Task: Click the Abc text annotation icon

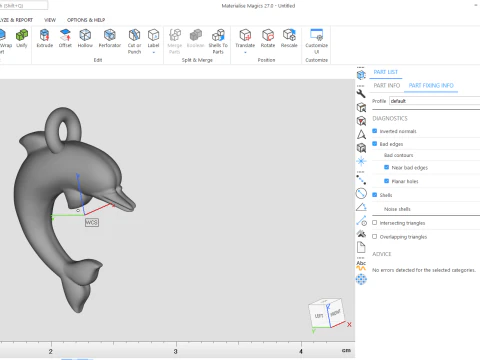Action: [361, 265]
